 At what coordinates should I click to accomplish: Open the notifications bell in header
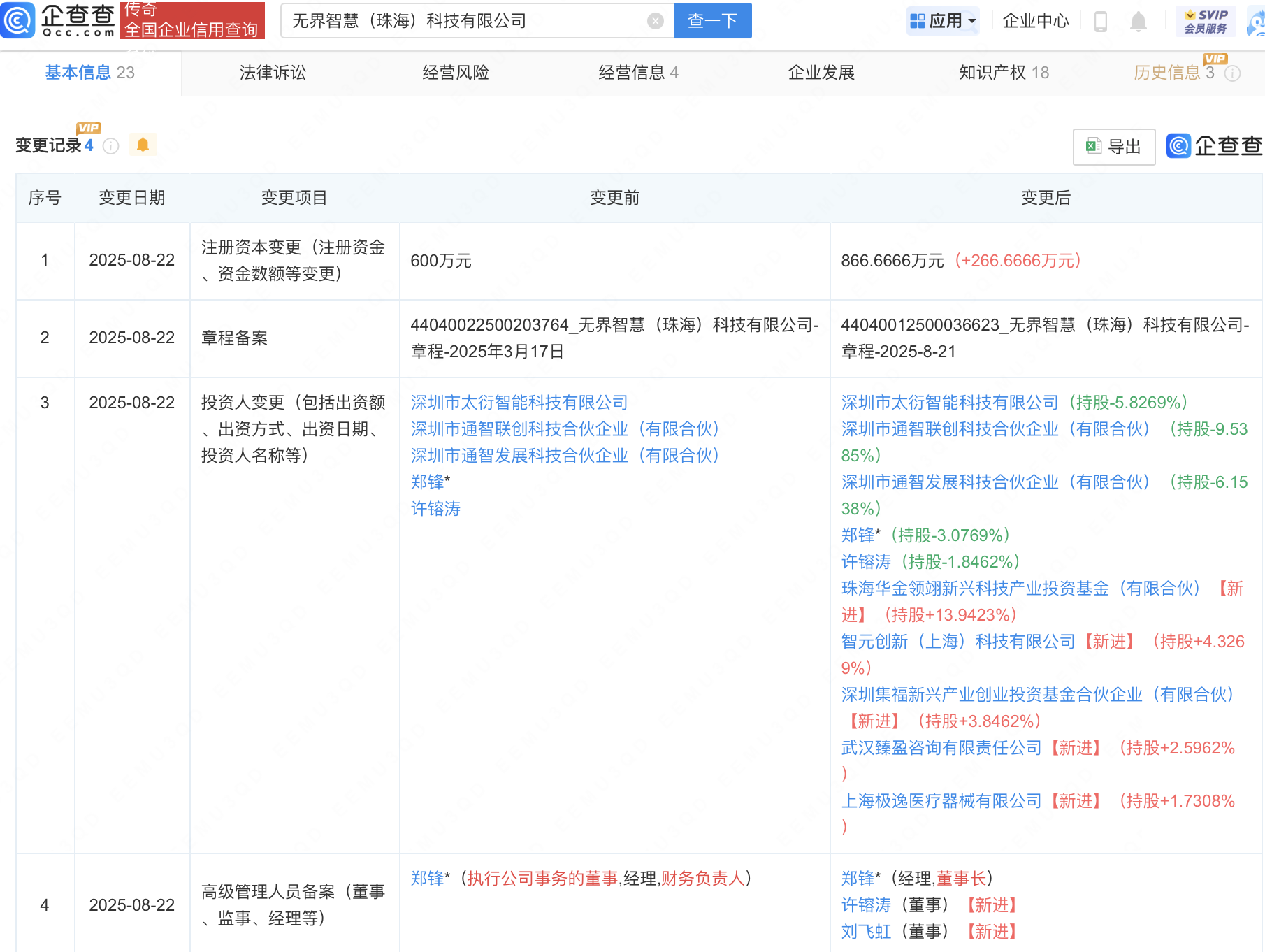(x=1138, y=22)
